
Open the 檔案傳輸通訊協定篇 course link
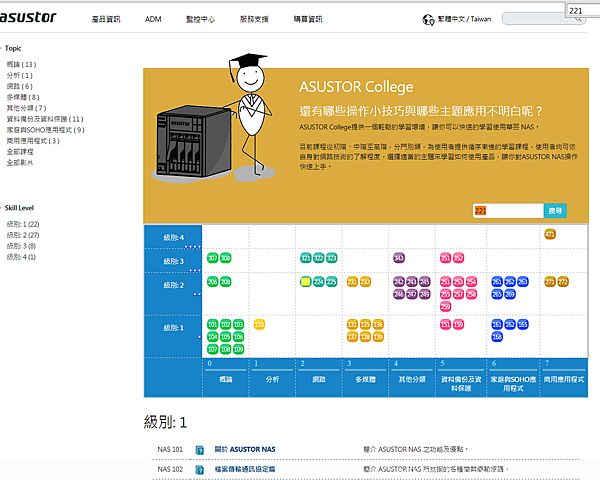pos(245,469)
